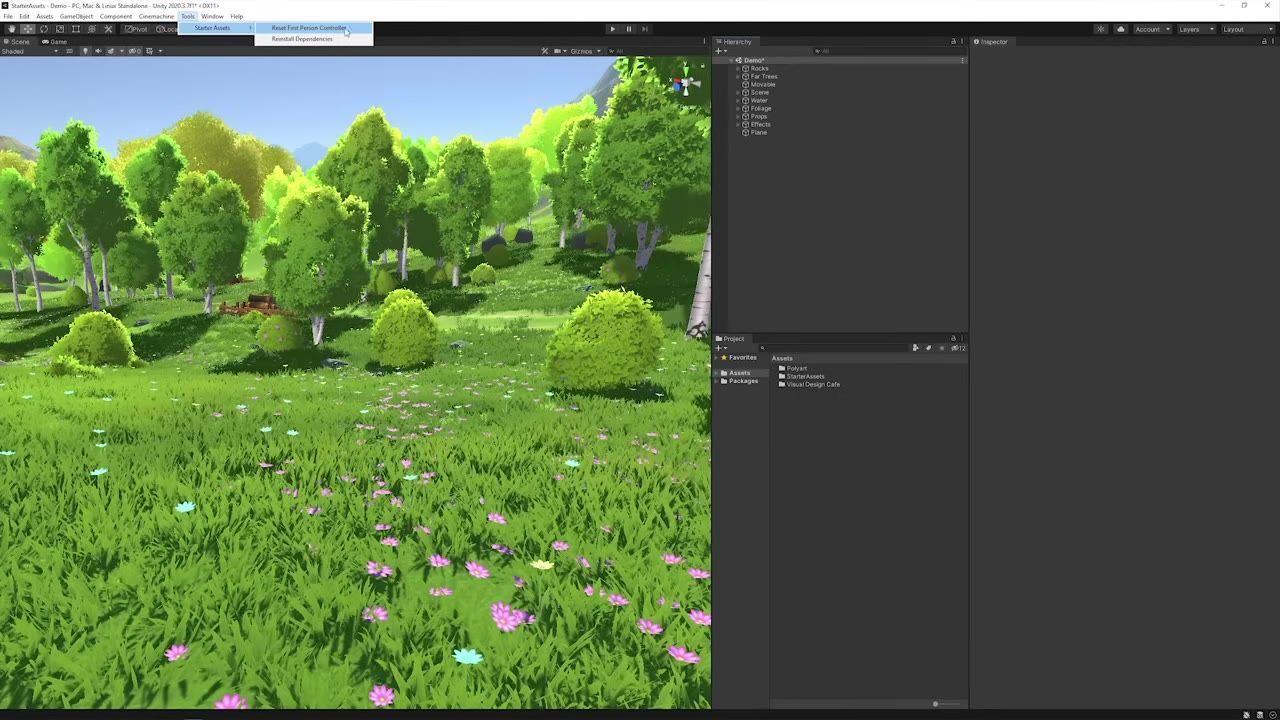Select the Rotate tool
Screen dimensions: 1280x720
point(43,29)
